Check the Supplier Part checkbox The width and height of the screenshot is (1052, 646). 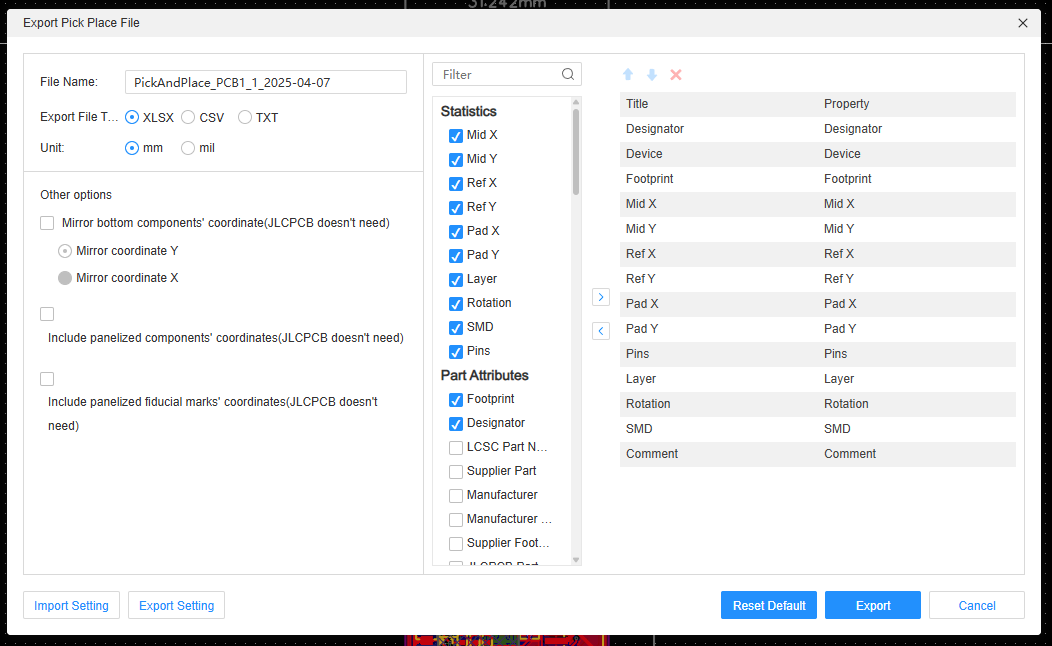tap(456, 472)
